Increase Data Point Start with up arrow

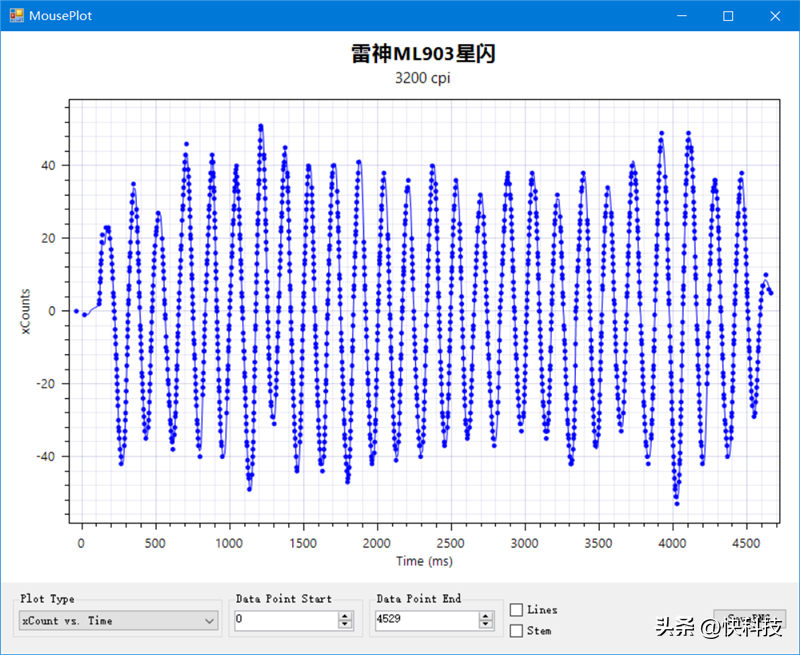[x=345, y=616]
